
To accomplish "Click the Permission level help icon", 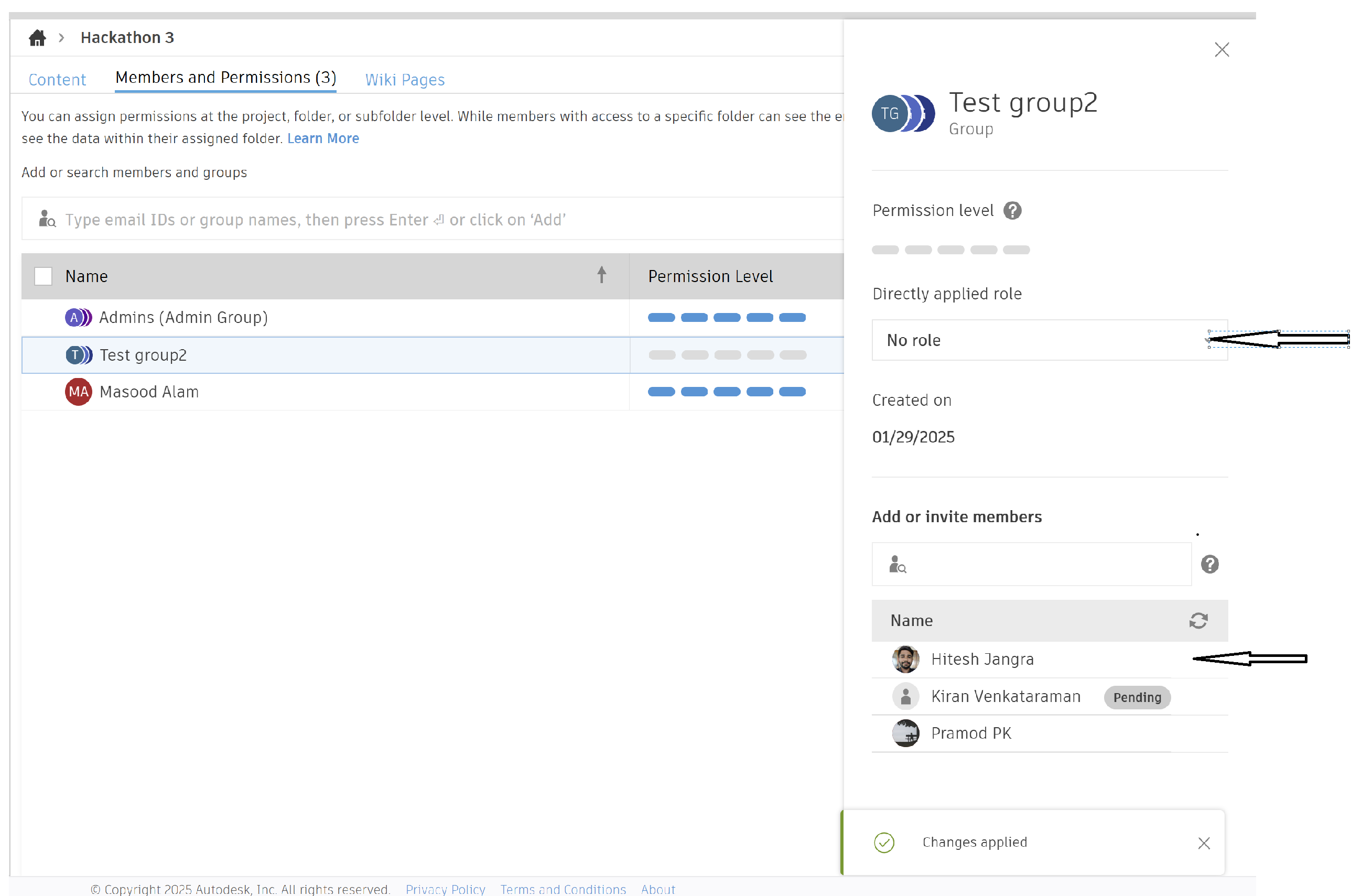I will point(1012,211).
